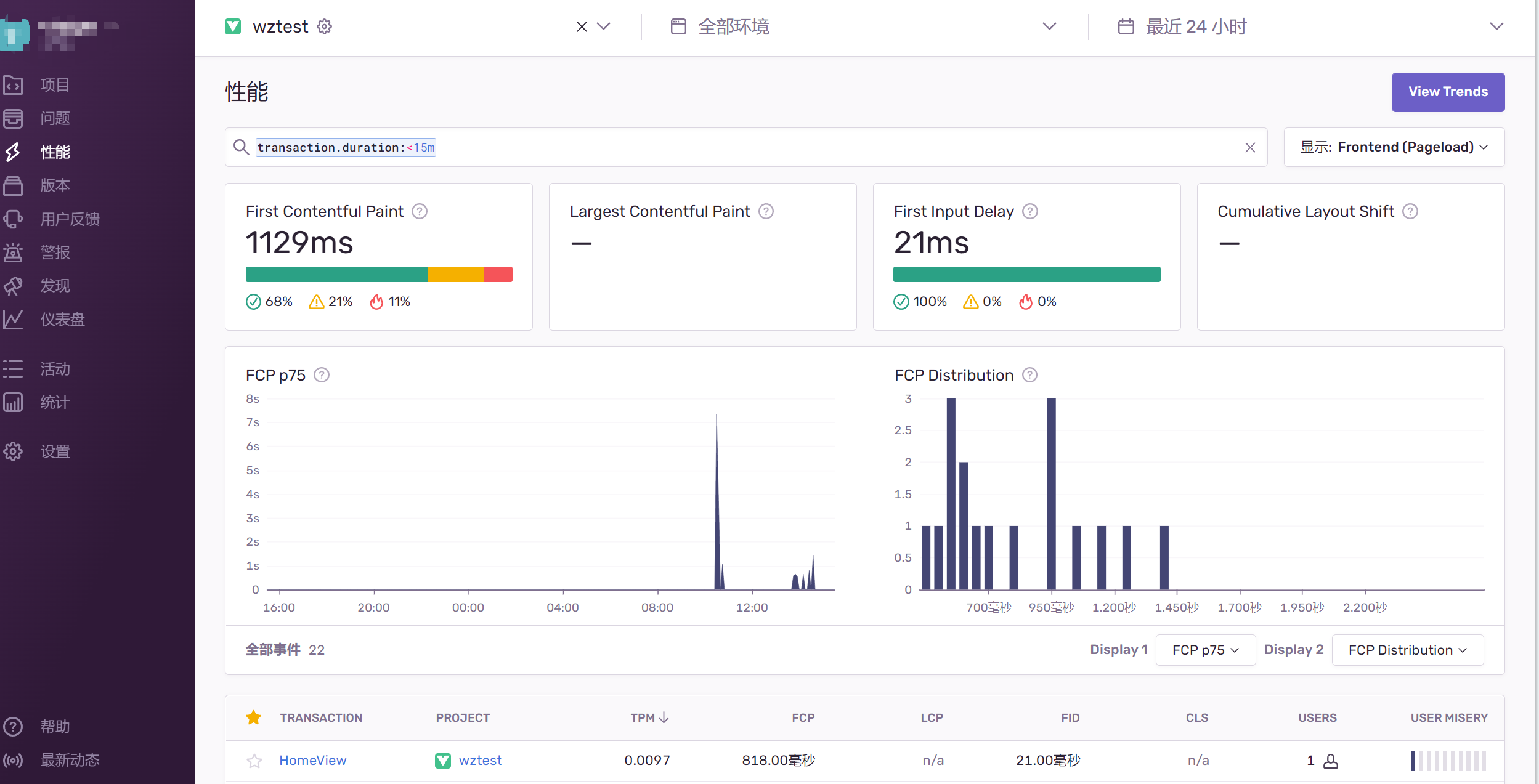Clear the wztest project selection X

(x=582, y=26)
